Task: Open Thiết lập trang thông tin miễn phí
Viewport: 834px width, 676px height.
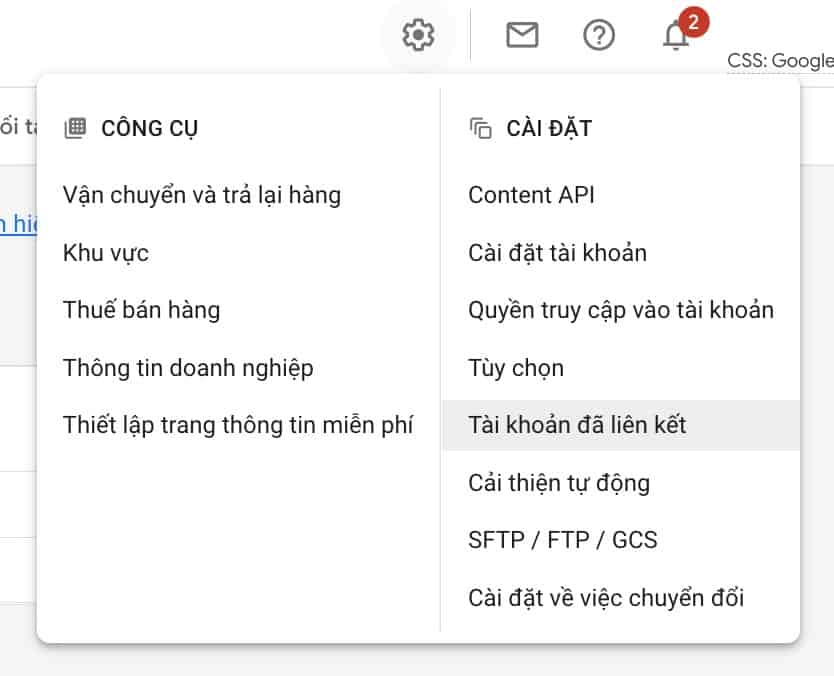Action: coord(238,425)
